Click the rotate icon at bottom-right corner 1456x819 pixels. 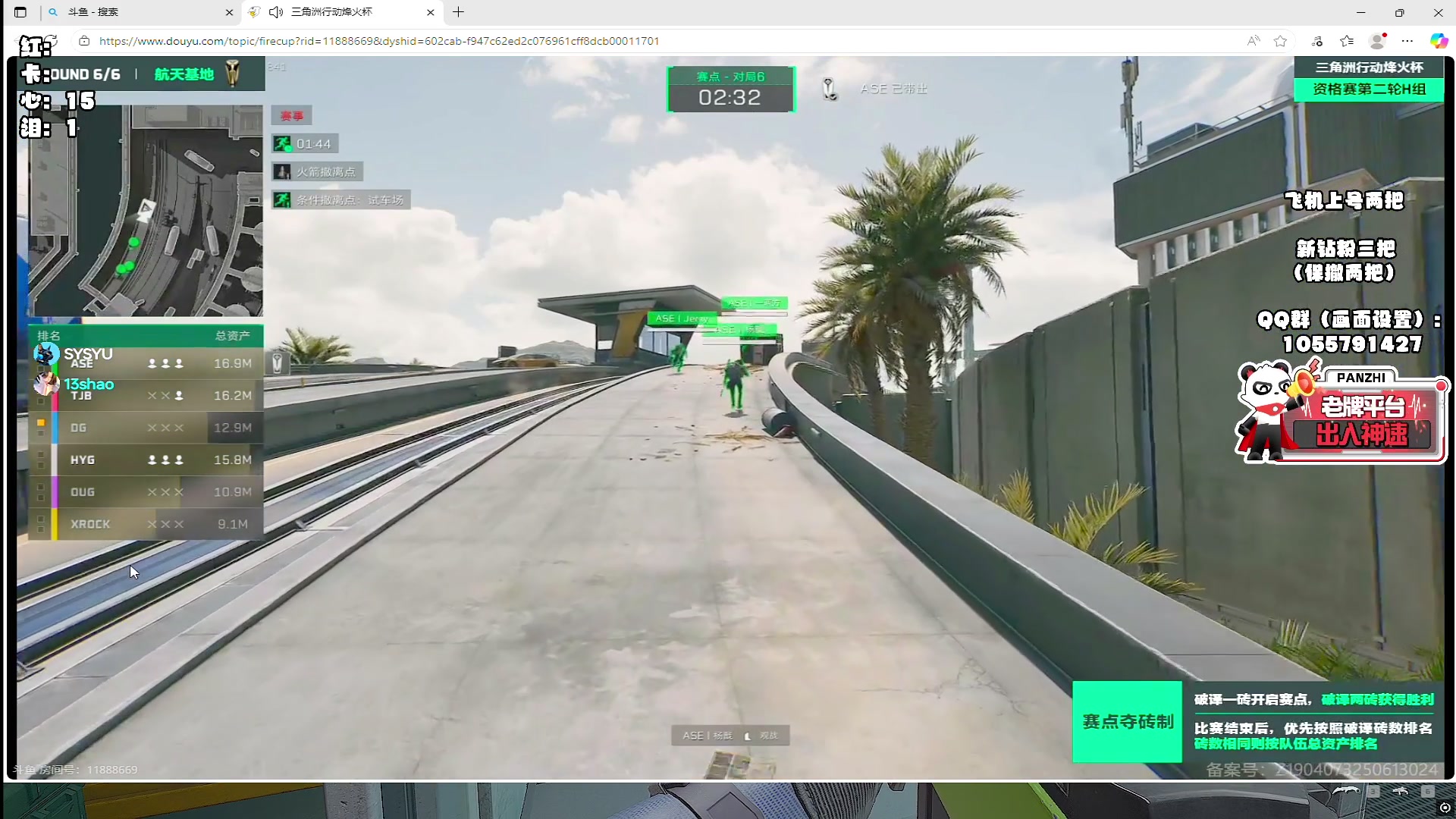click(1444, 808)
